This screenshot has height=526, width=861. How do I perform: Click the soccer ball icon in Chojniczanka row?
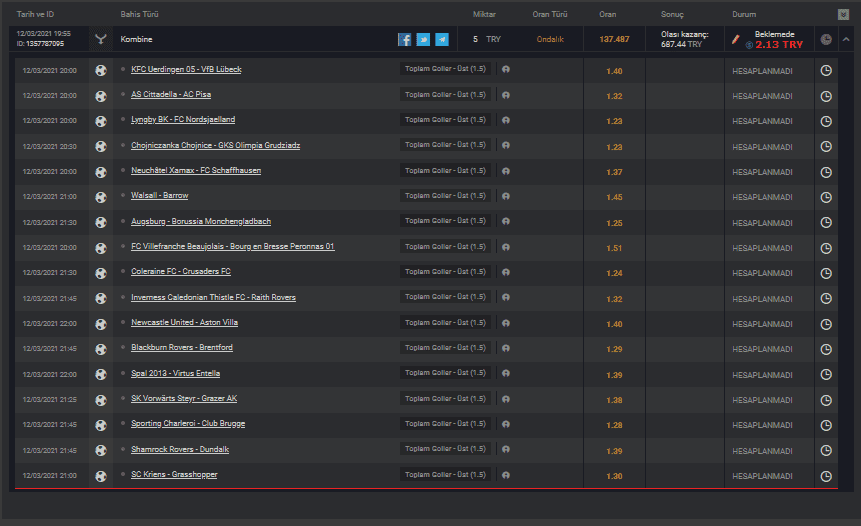point(100,147)
